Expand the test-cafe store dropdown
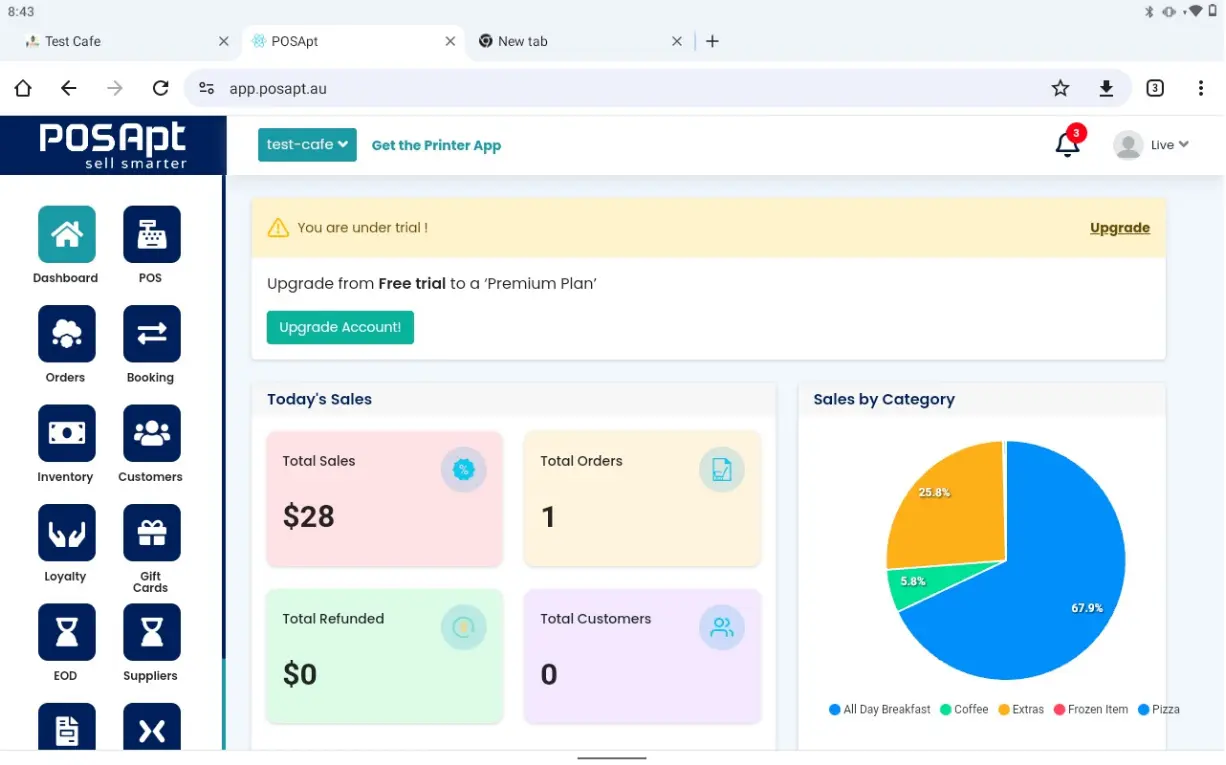1226x765 pixels. (307, 145)
